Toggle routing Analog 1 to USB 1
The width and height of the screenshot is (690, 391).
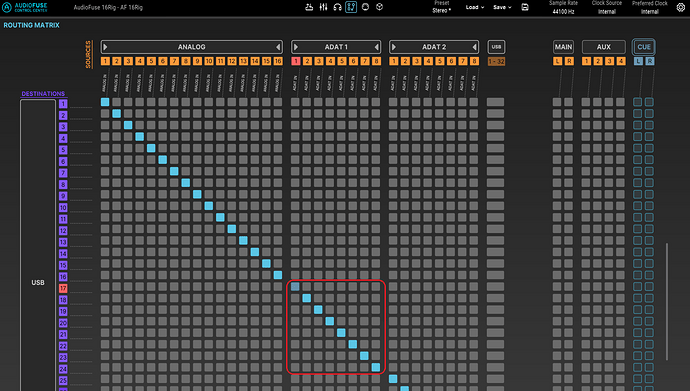coord(105,102)
